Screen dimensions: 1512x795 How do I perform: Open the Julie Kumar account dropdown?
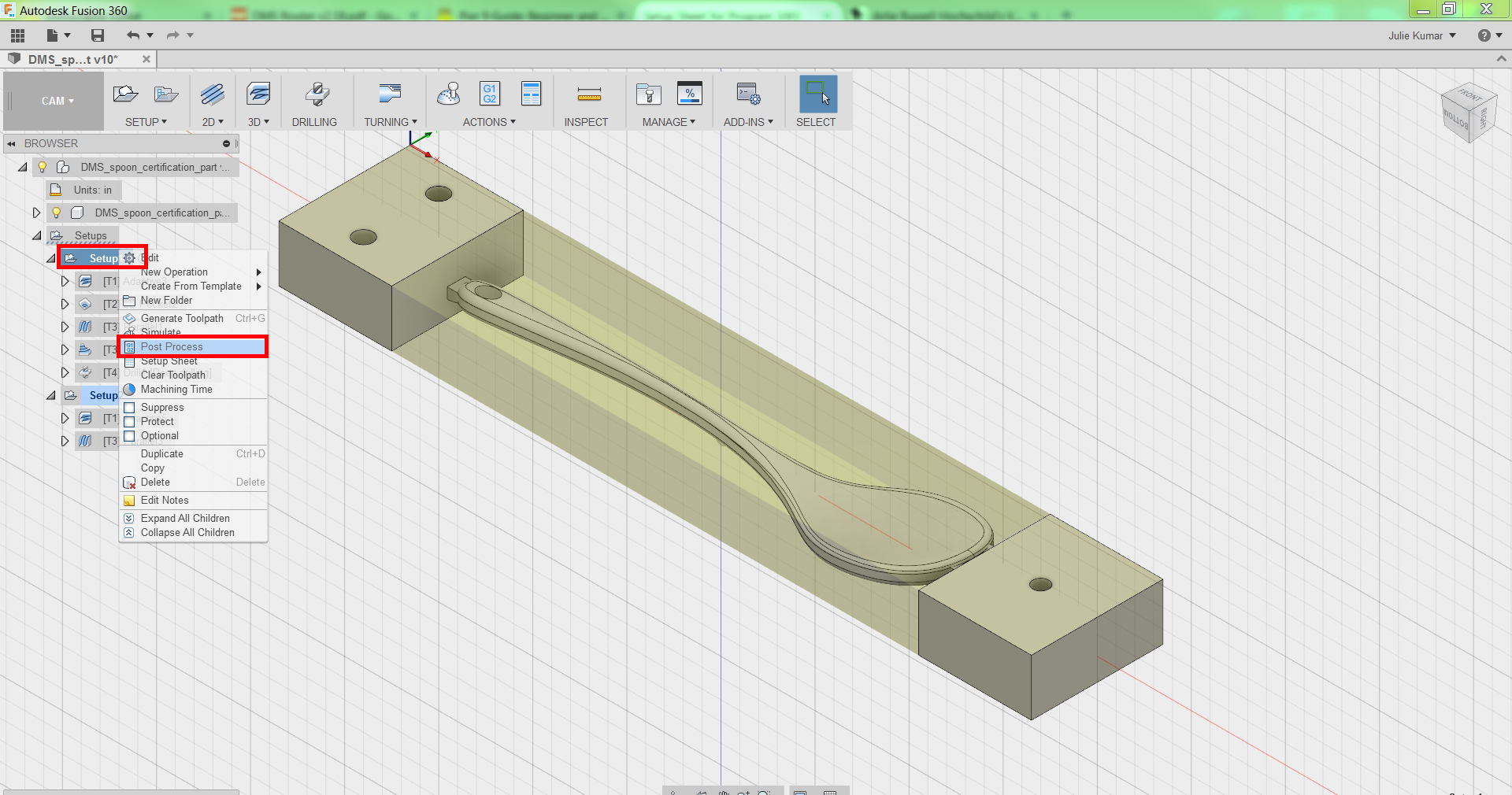tap(1422, 35)
